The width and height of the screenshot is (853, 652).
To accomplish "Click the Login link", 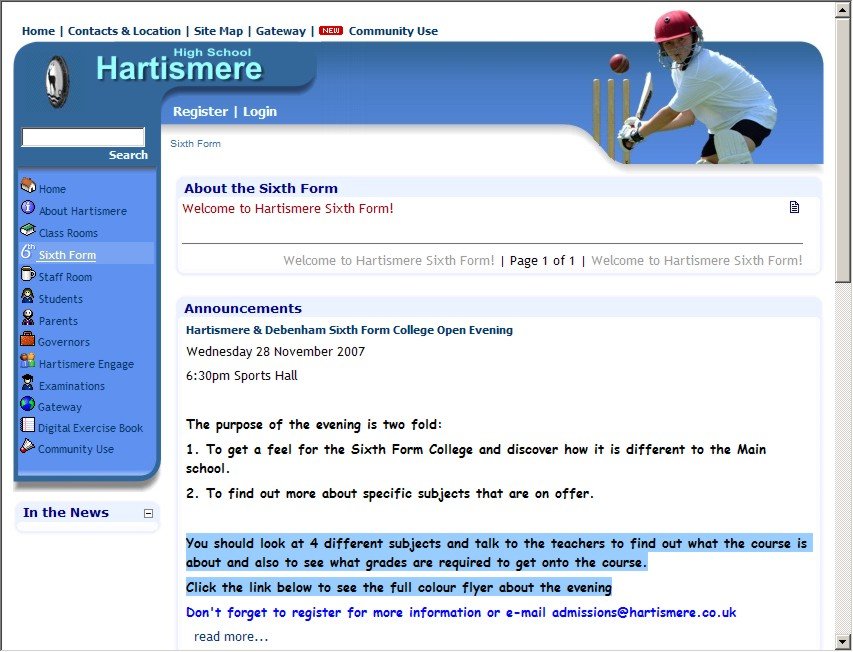I will coord(260,112).
